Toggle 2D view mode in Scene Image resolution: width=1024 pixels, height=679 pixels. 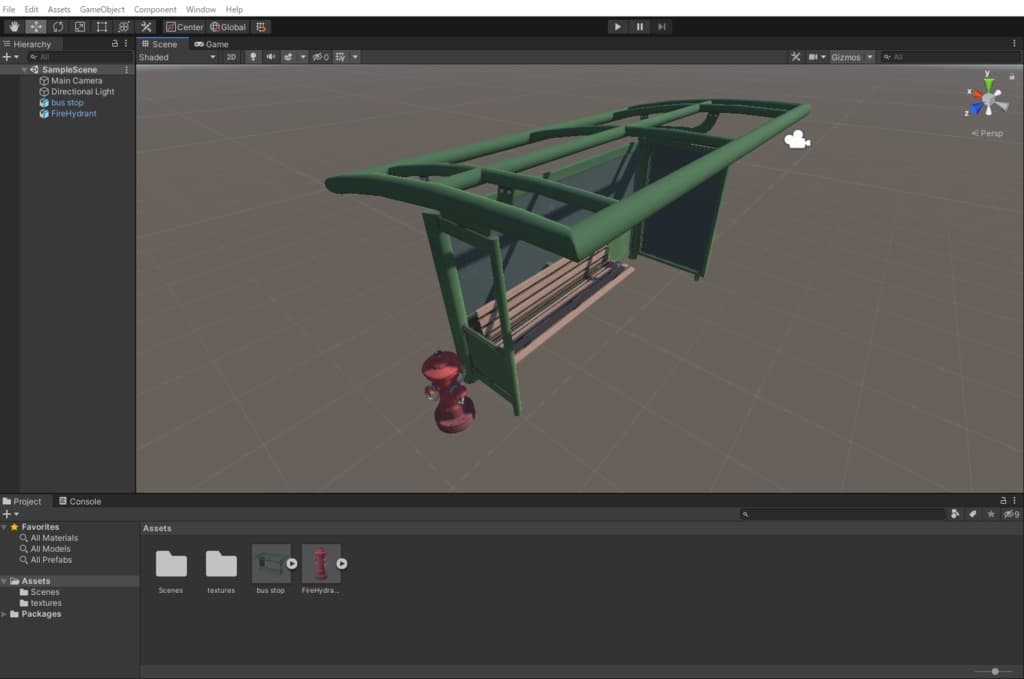231,57
